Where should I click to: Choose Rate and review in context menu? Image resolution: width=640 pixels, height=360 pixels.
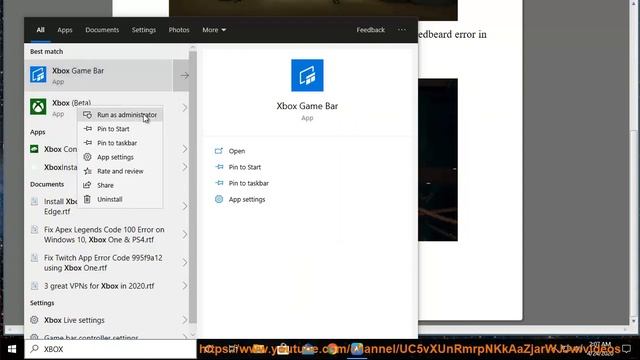120,171
